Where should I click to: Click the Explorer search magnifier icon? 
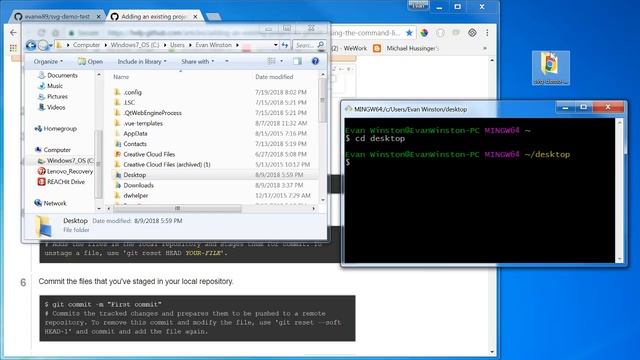[321, 45]
